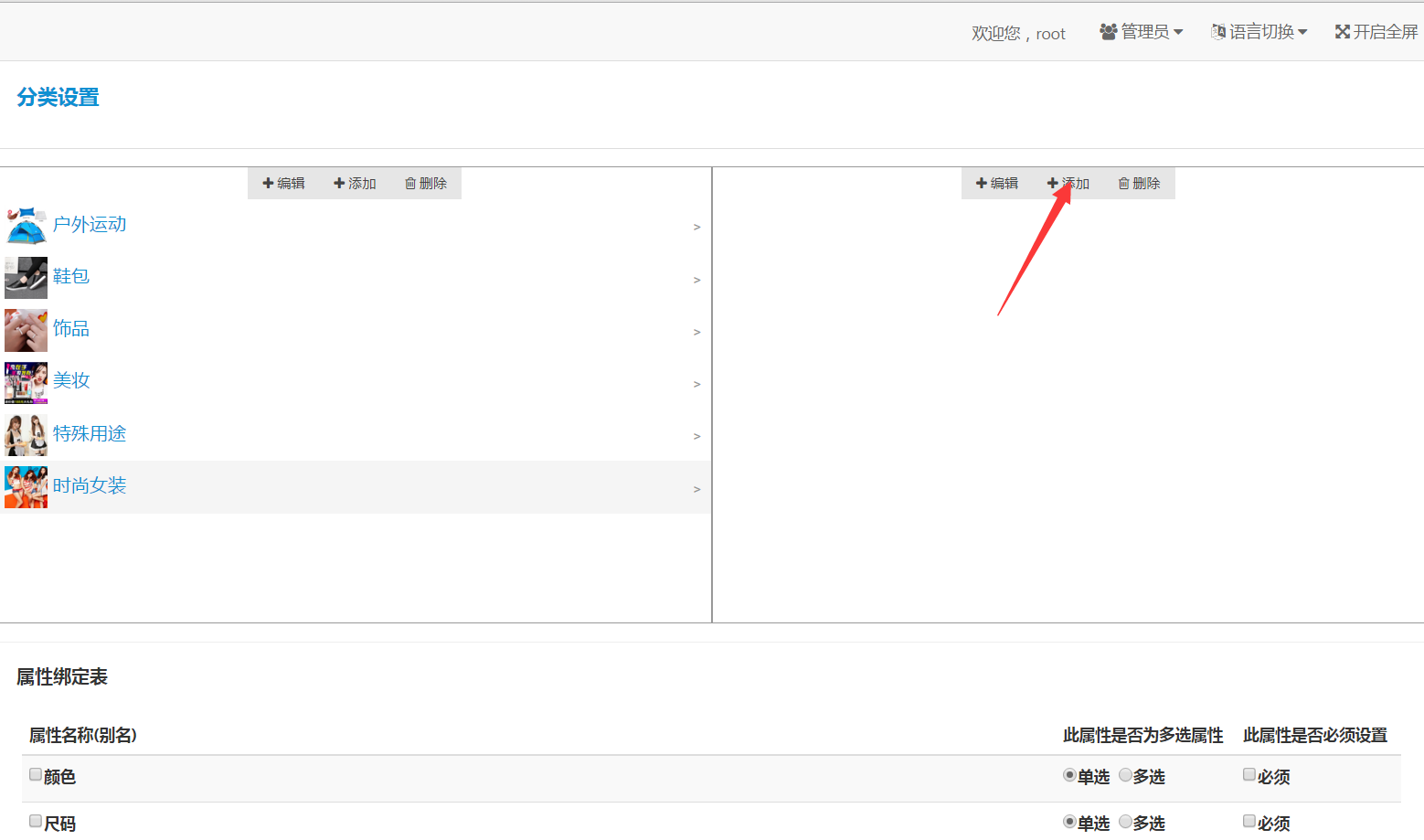This screenshot has height=840, width=1424.
Task: Check the 颜色 attribute checkbox
Action: (36, 775)
